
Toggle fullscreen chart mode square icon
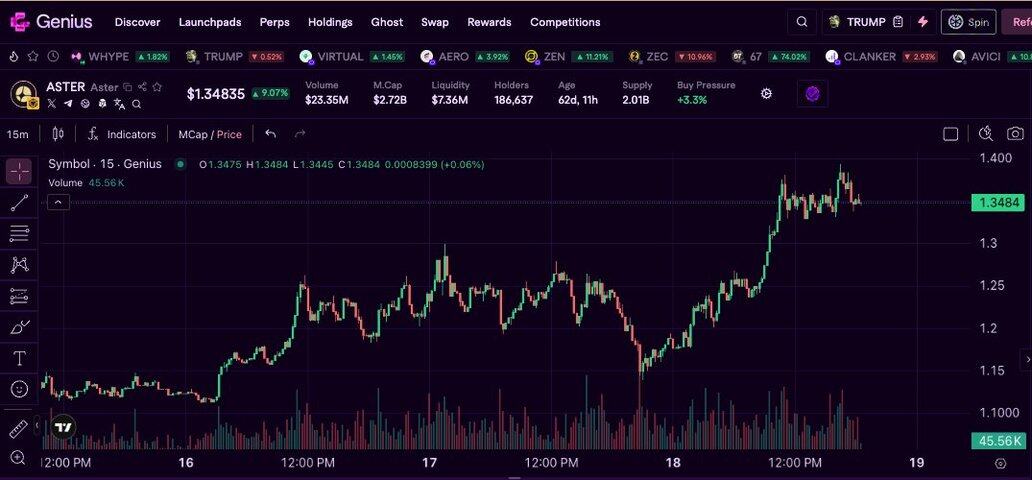[x=951, y=134]
